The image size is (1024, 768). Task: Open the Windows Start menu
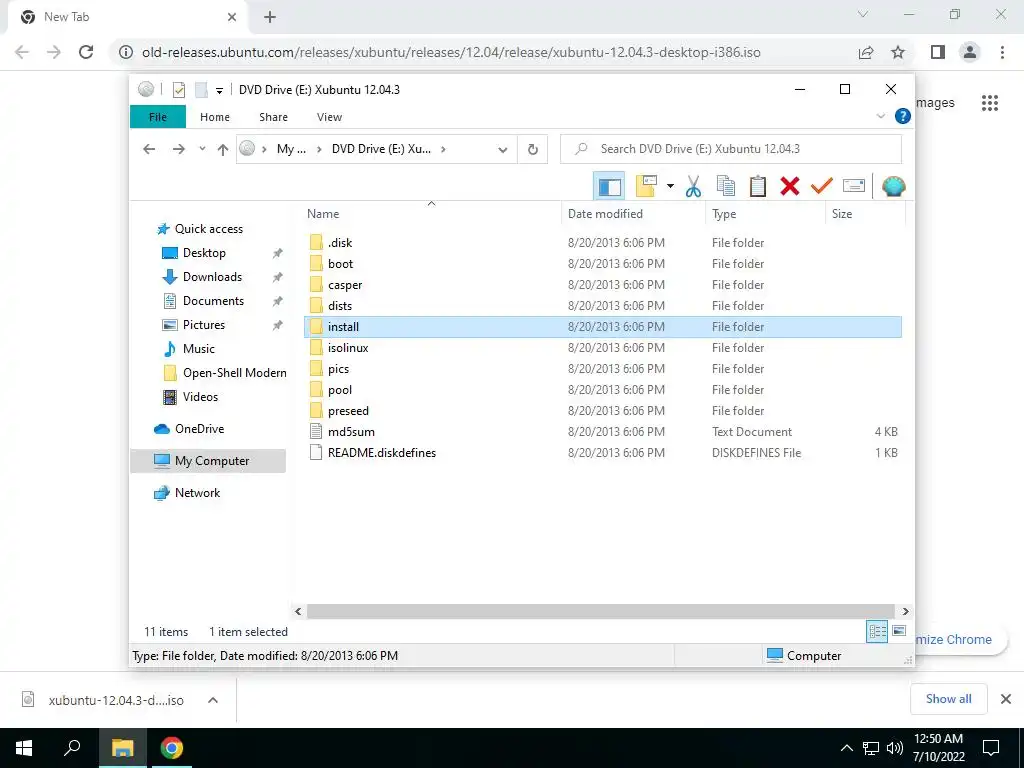24,748
